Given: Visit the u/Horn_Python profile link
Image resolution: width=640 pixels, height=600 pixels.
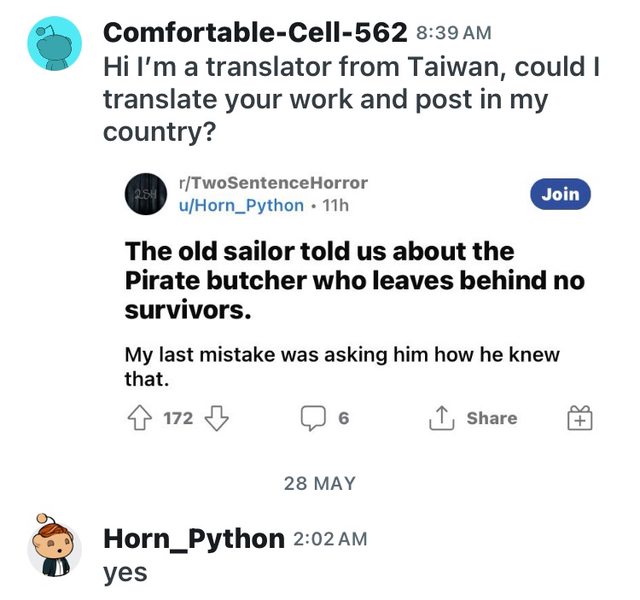Looking at the screenshot, I should (x=239, y=205).
